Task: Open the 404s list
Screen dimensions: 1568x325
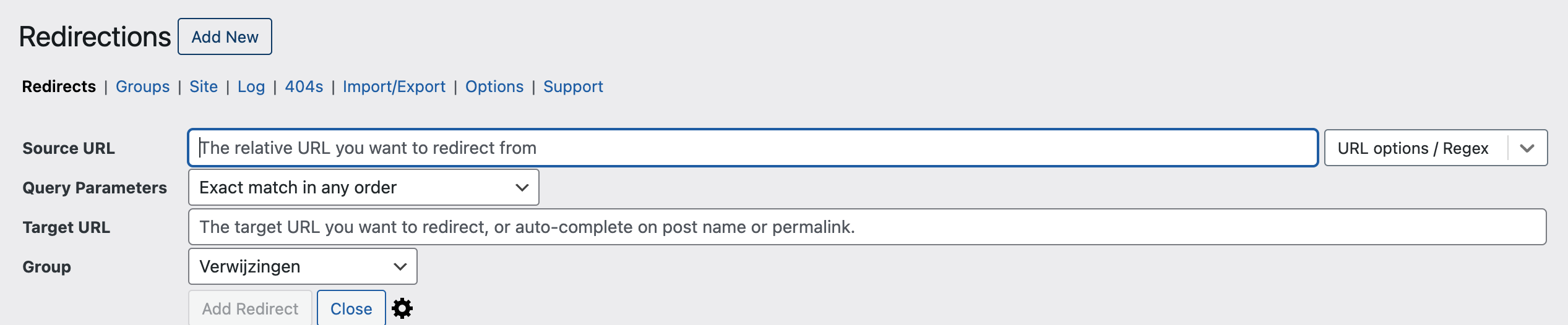Action: (304, 87)
